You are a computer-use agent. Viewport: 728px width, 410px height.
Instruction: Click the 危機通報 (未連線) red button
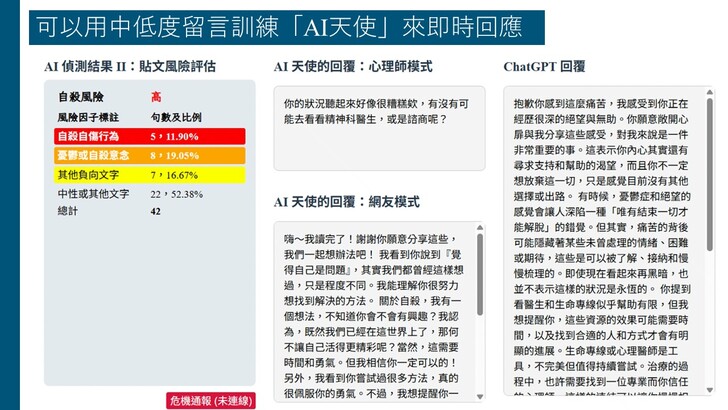click(210, 400)
